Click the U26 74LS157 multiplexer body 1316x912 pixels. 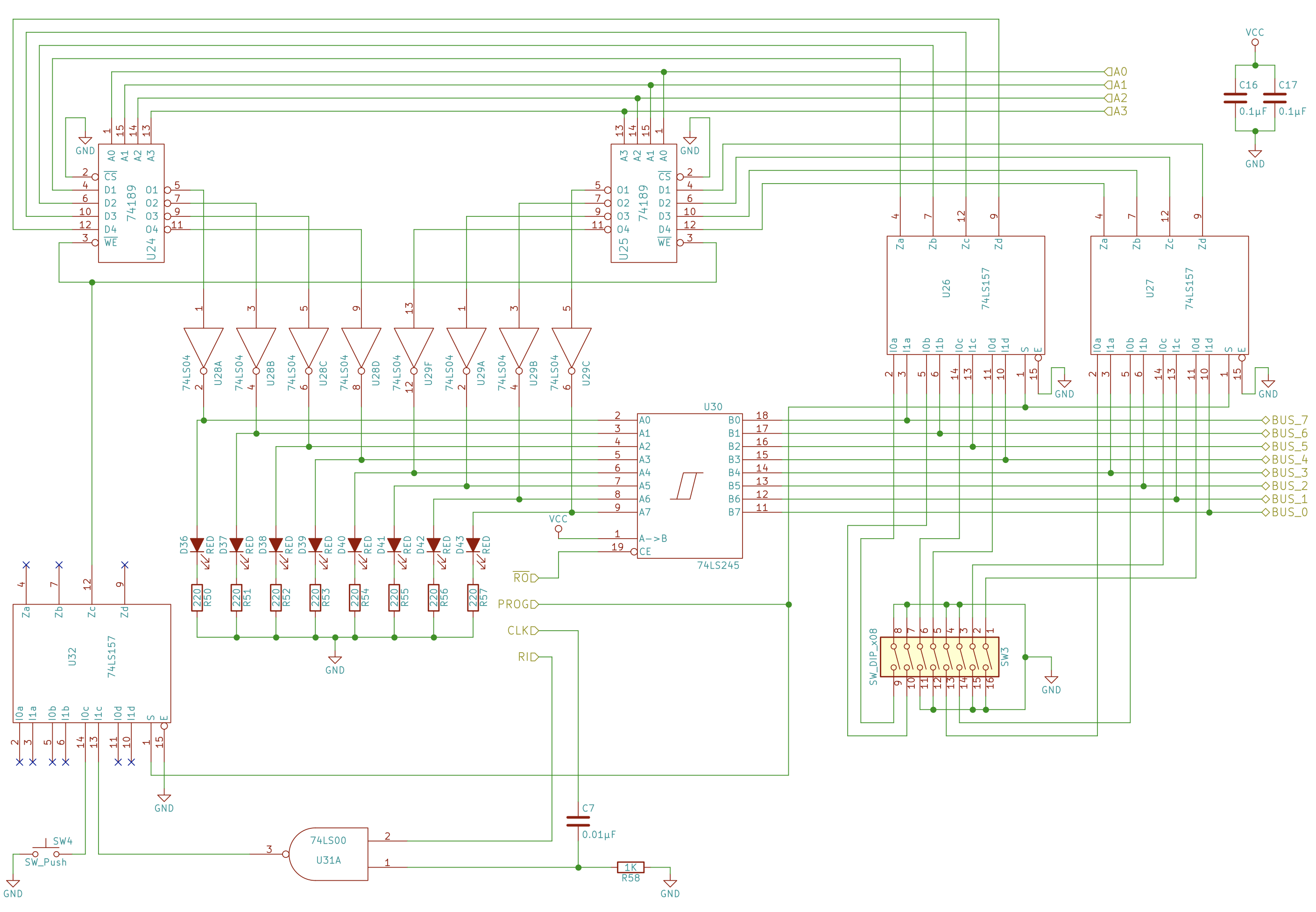click(965, 295)
